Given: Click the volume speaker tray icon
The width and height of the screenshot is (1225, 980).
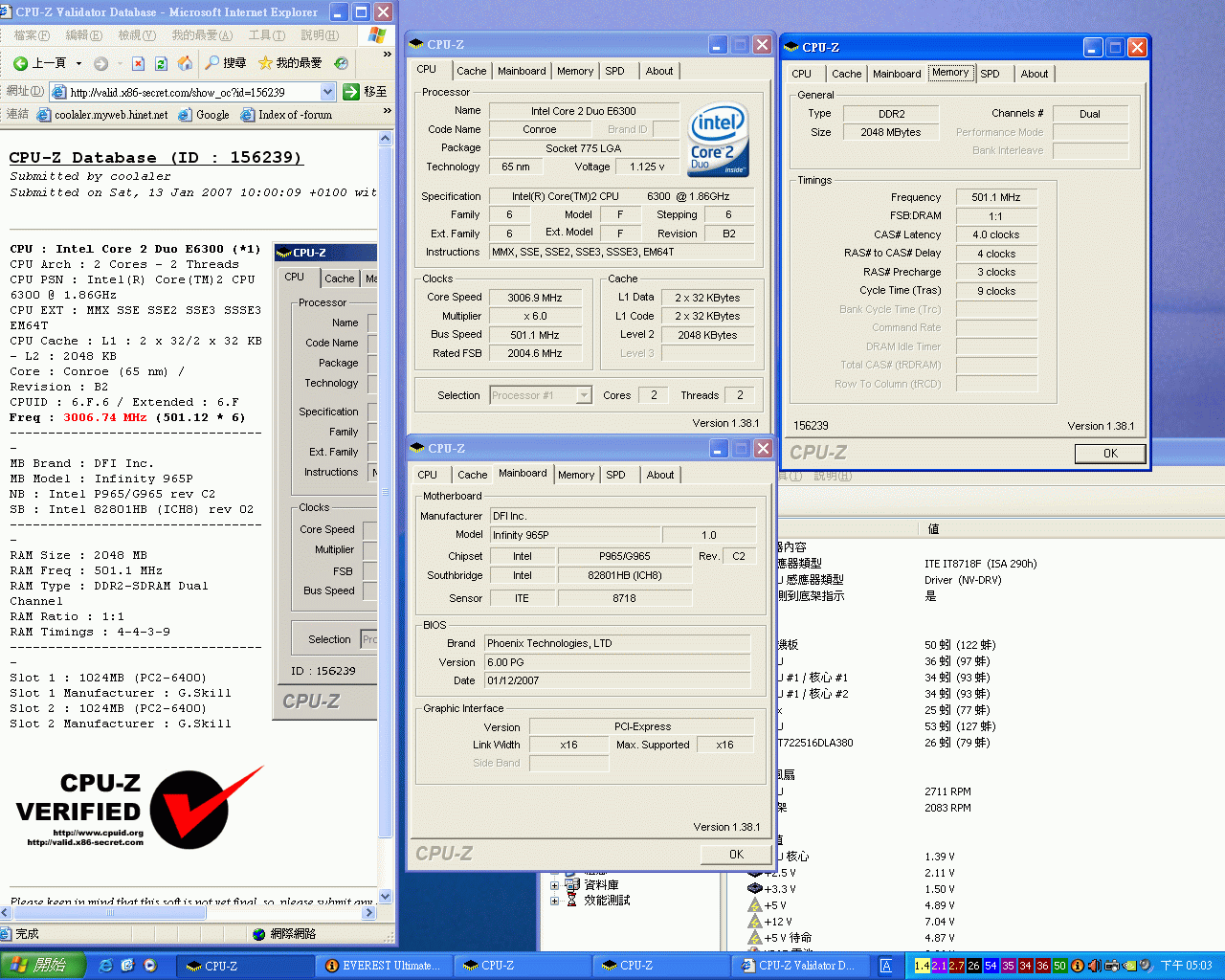Looking at the screenshot, I should pos(1094,966).
